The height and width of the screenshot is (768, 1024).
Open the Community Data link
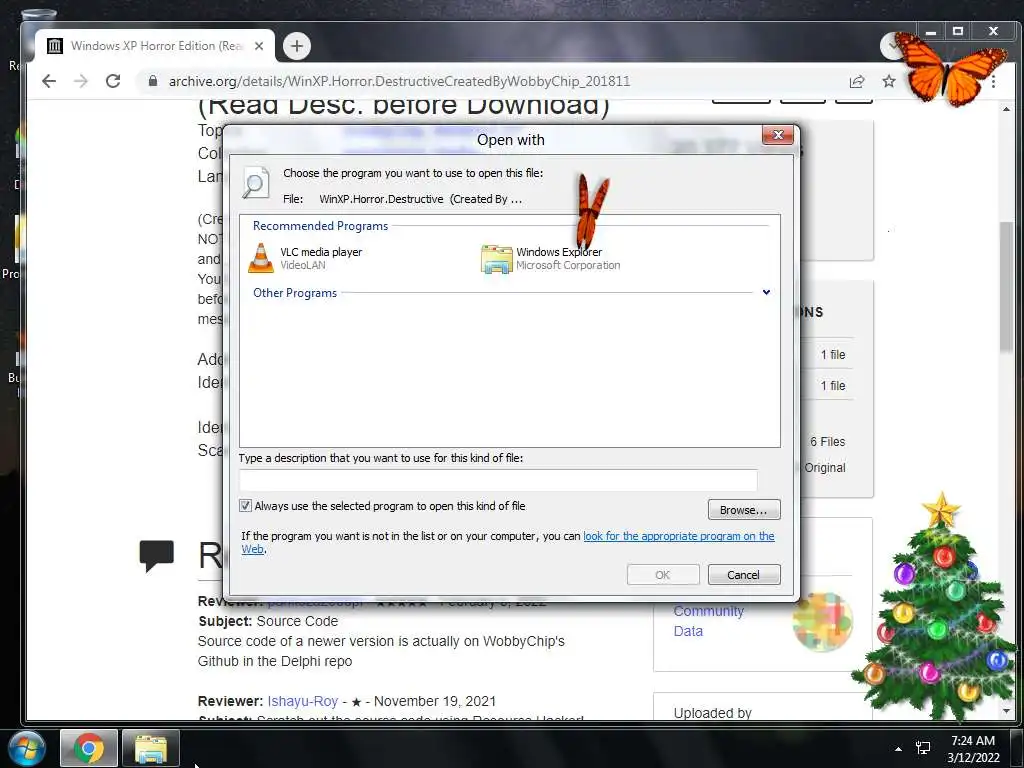click(709, 621)
